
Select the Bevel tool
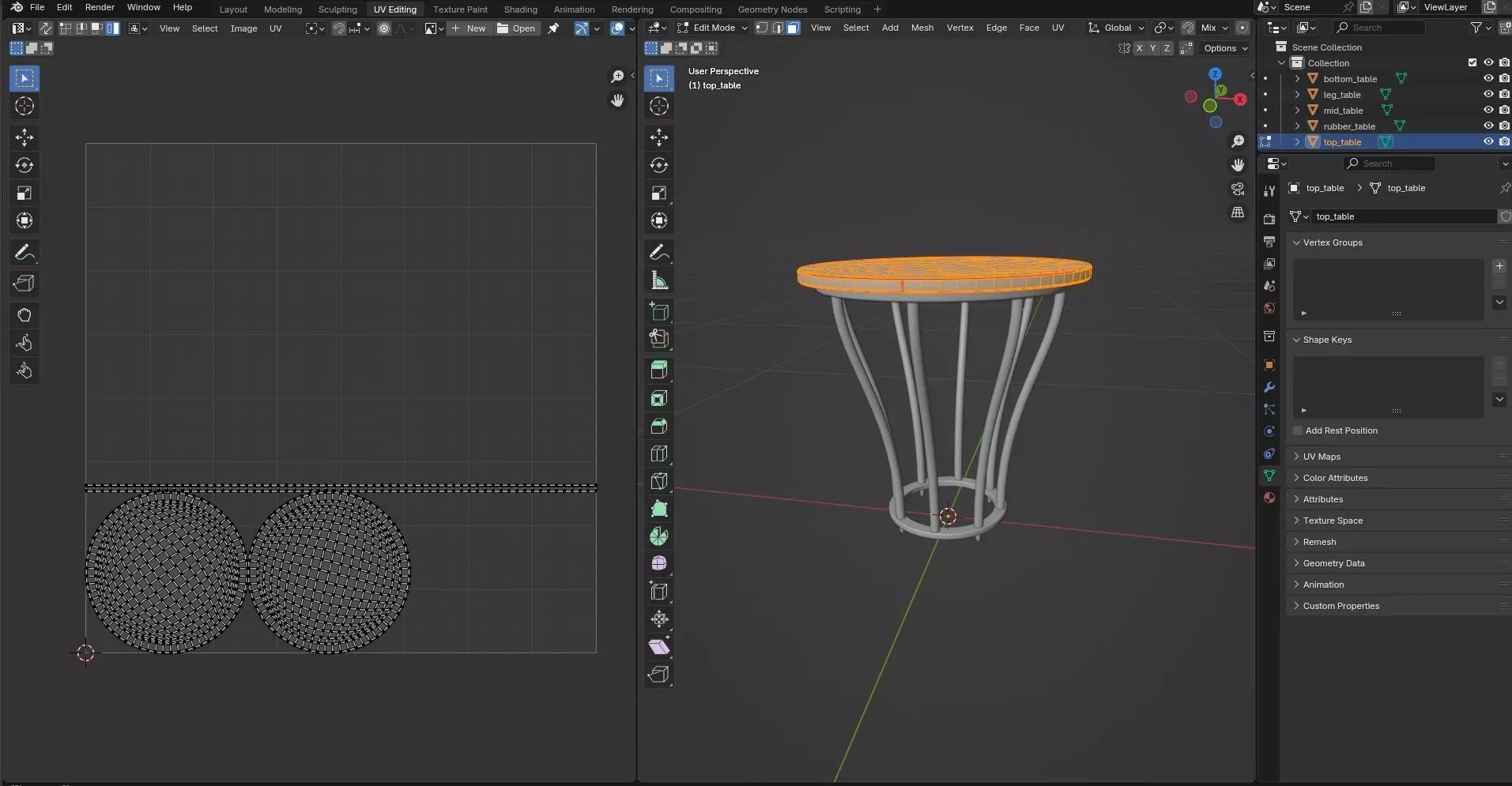point(659,426)
